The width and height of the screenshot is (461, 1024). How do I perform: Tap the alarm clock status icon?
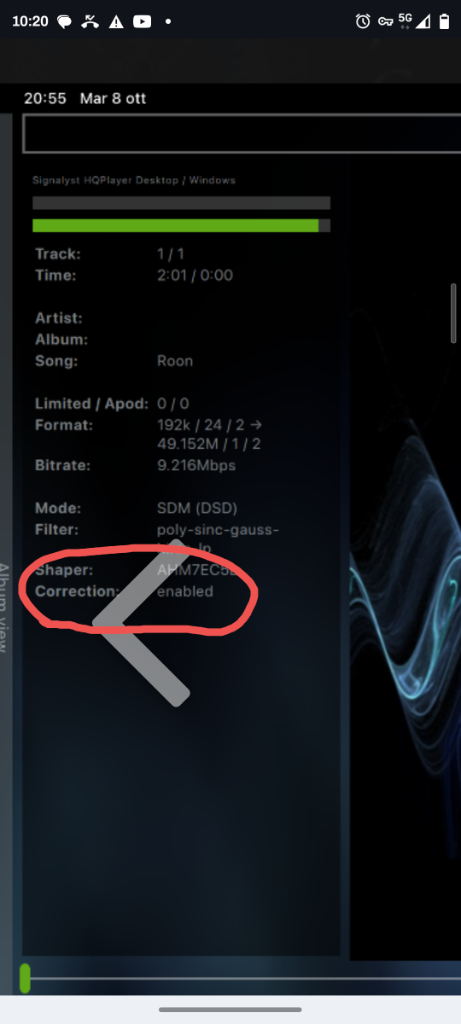coord(363,22)
